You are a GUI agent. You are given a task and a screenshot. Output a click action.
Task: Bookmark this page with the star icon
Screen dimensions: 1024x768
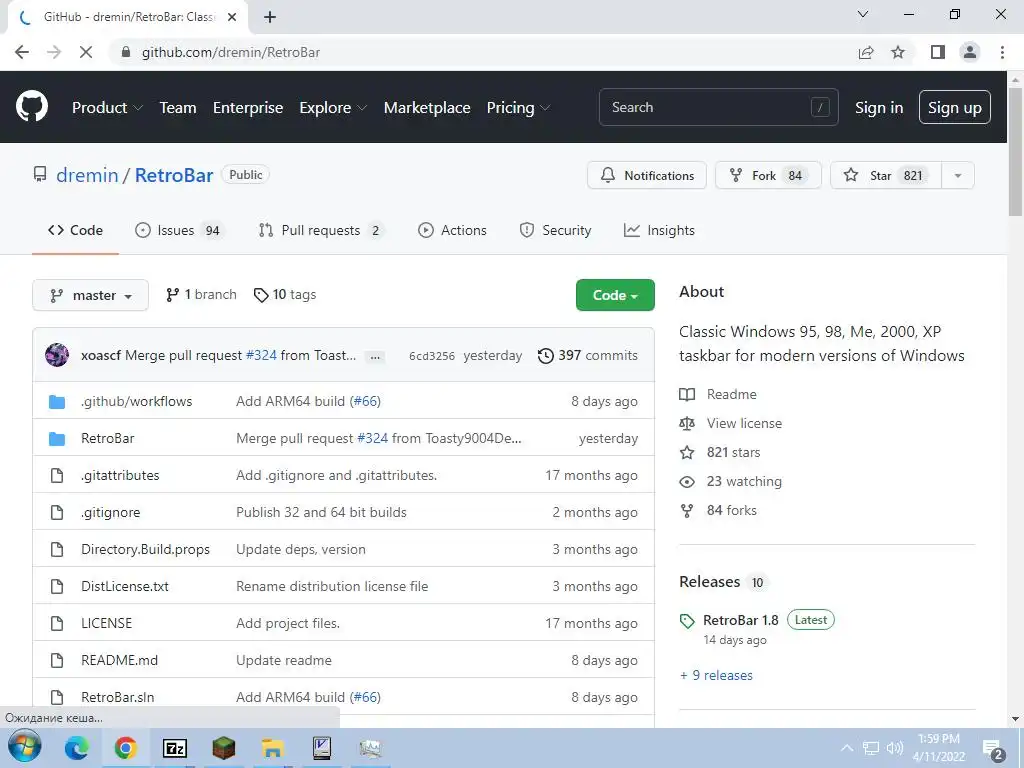pyautogui.click(x=899, y=52)
